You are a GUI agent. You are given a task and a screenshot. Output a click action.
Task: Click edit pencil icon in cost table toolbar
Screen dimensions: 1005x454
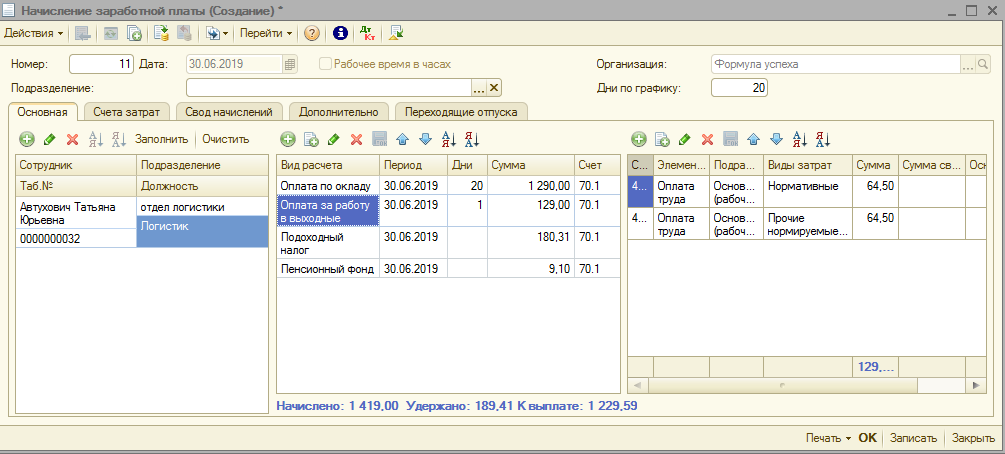[x=685, y=139]
